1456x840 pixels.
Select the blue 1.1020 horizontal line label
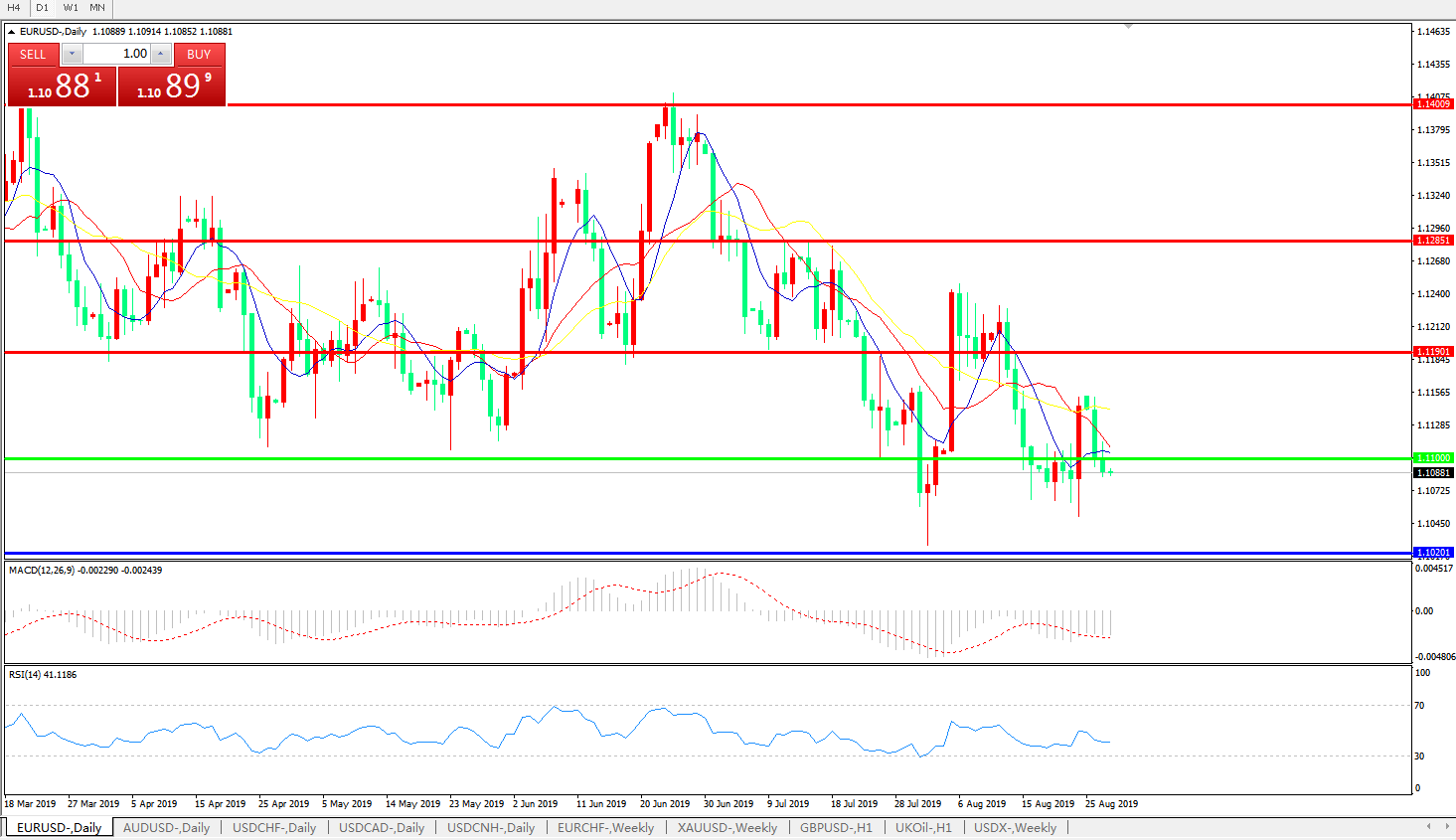1433,553
